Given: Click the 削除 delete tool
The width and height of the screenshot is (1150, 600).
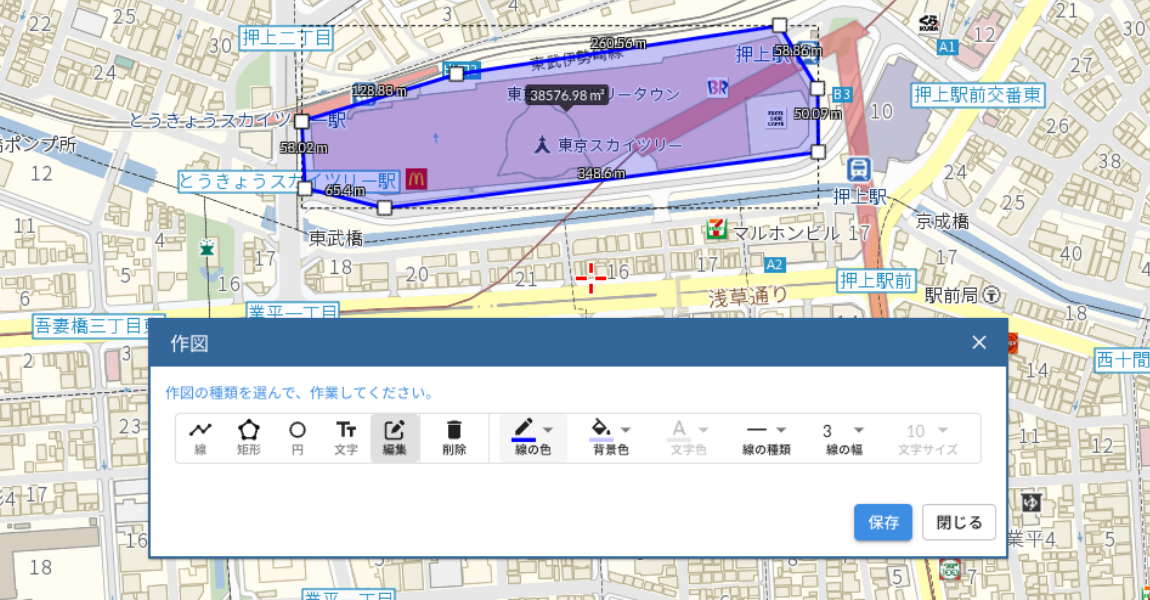Looking at the screenshot, I should coord(454,437).
